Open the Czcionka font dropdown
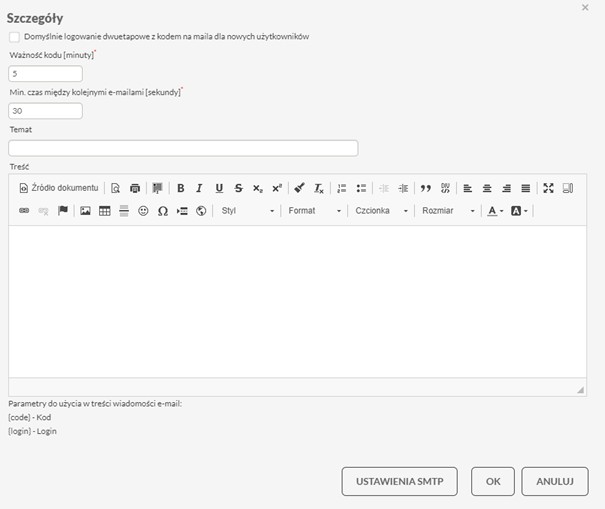Viewport: 605px width, 509px height. point(381,211)
